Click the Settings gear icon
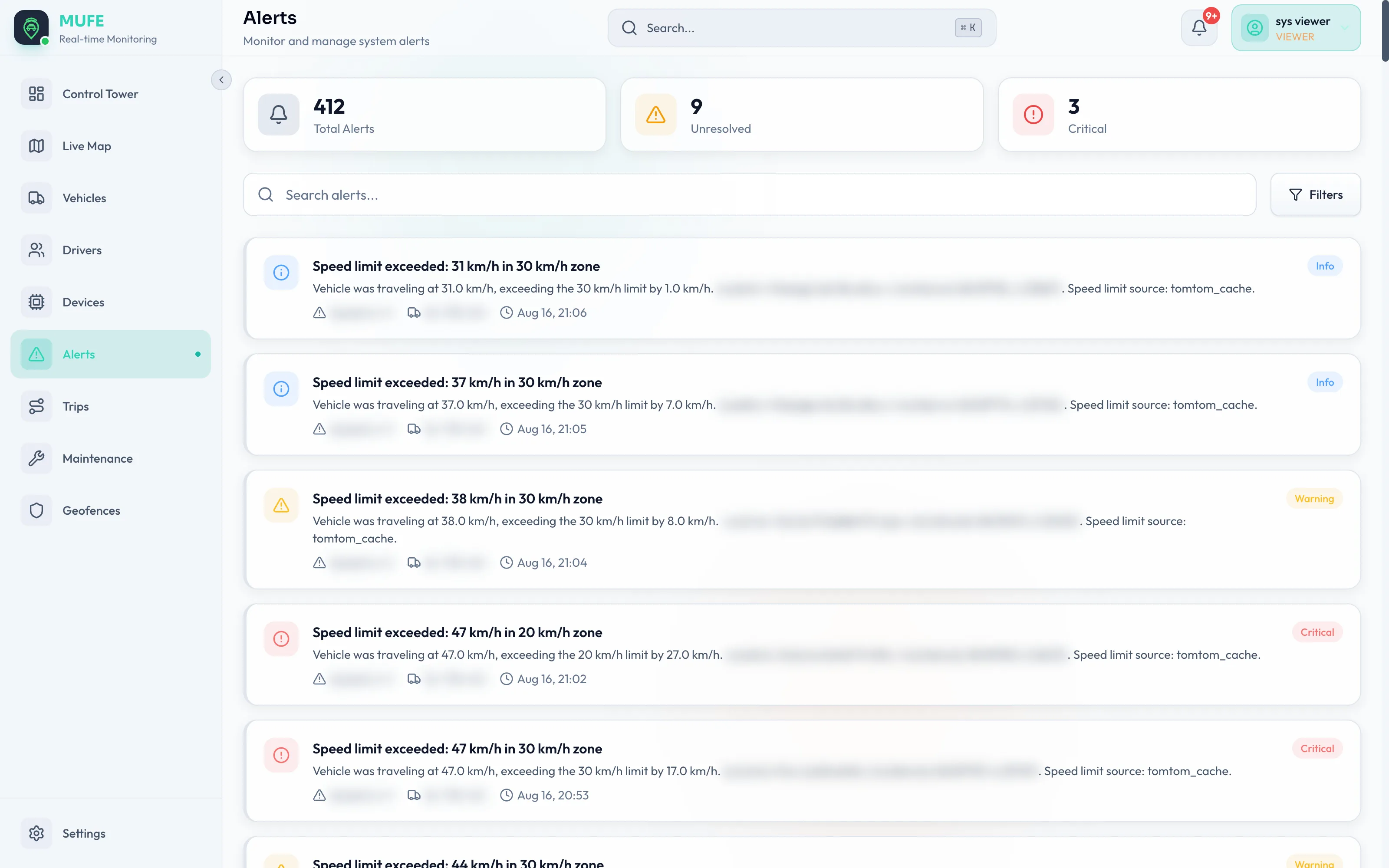 point(37,834)
